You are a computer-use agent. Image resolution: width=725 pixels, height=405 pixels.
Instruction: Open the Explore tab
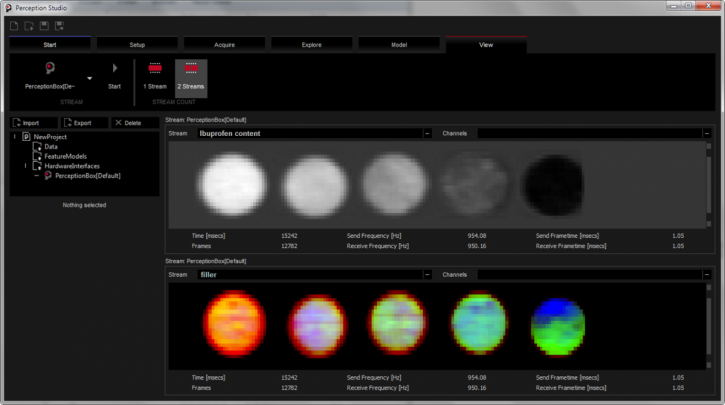312,45
